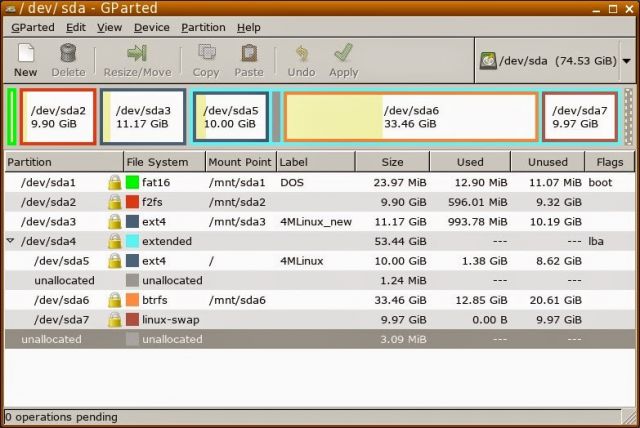This screenshot has height=428, width=640.
Task: Click the cyan extended color swatch
Action: point(132,241)
